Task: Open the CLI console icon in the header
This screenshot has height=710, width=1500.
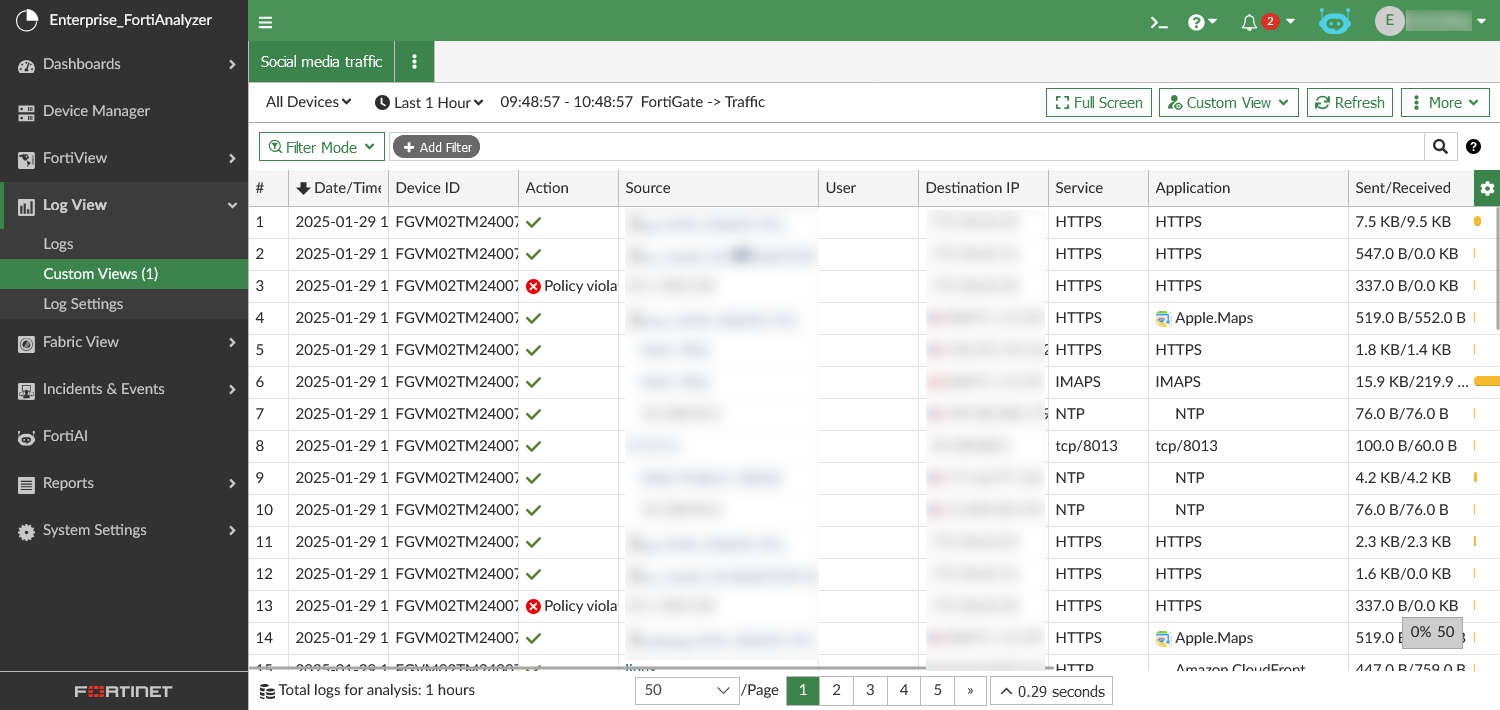Action: point(1158,21)
